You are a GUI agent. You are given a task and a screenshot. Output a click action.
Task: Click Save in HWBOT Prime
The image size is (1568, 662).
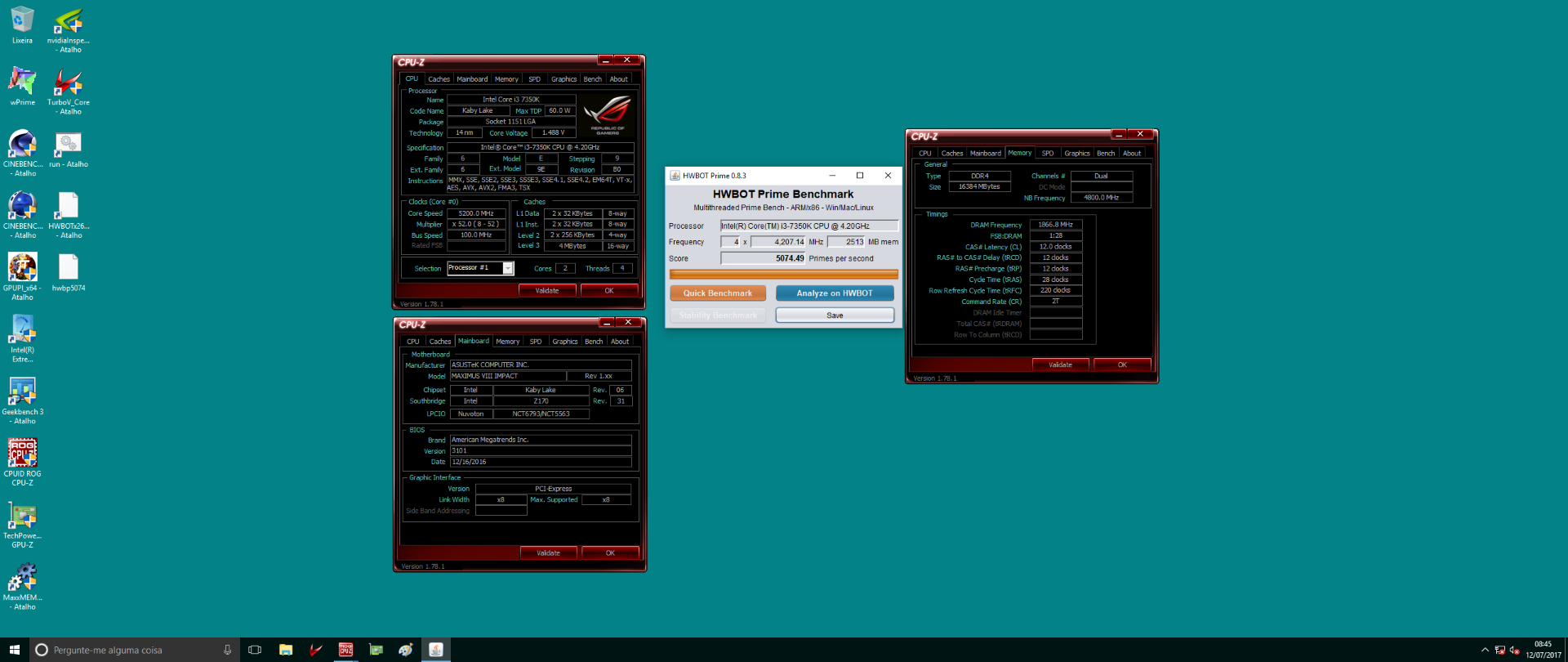pos(835,315)
